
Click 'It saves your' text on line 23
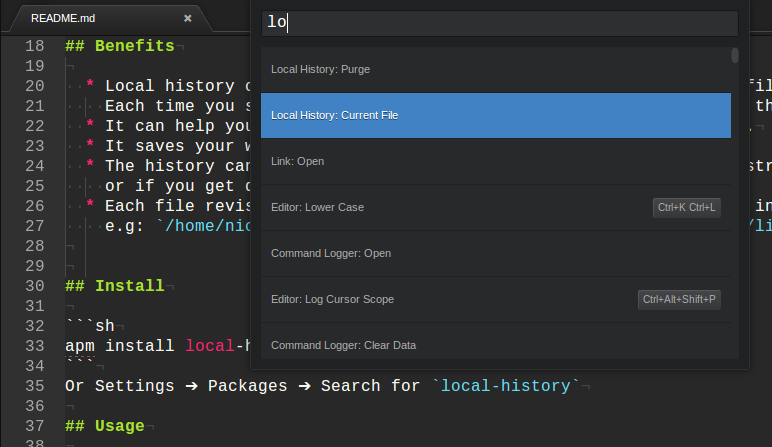pos(170,146)
